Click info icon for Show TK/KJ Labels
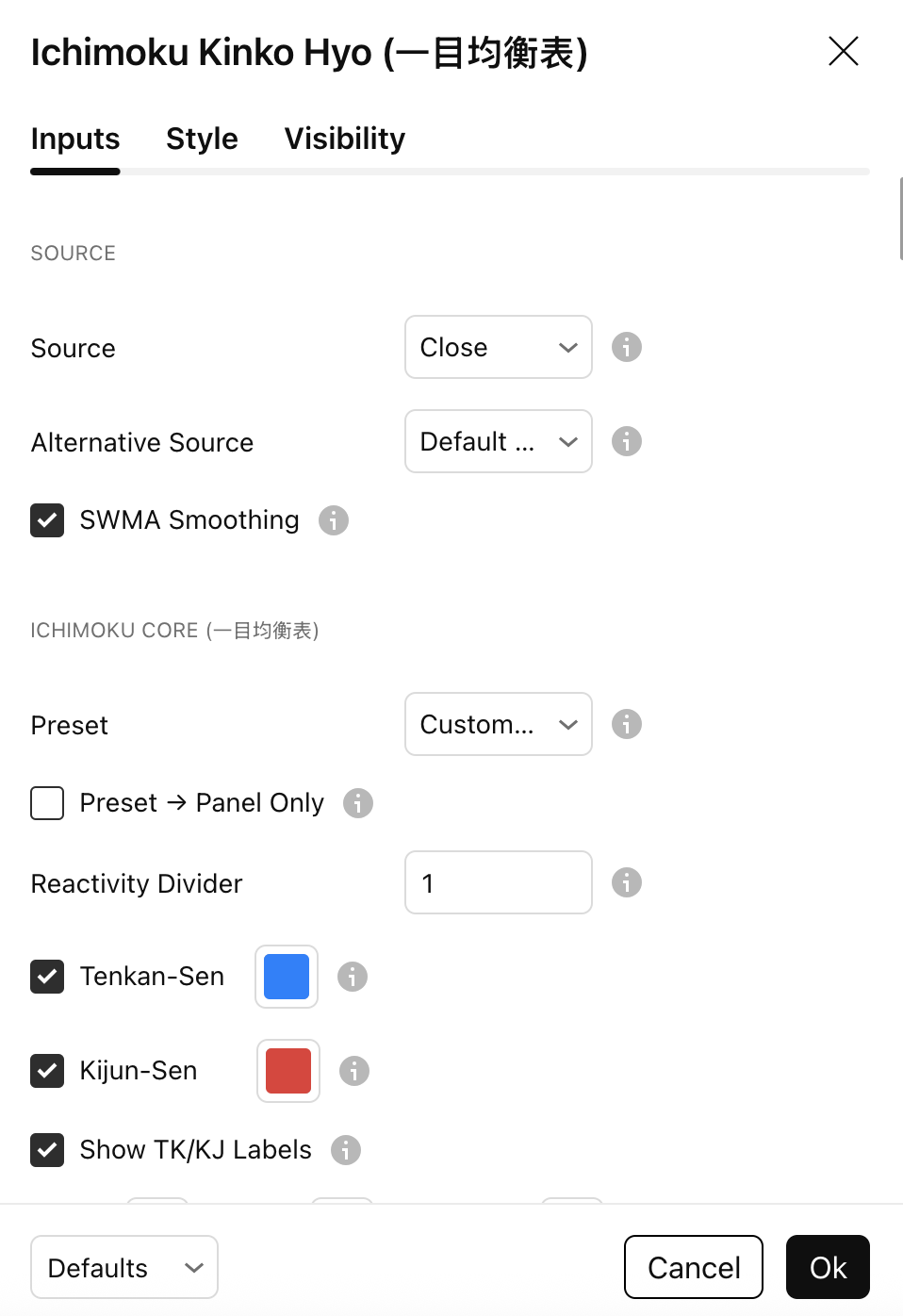 tap(346, 1150)
